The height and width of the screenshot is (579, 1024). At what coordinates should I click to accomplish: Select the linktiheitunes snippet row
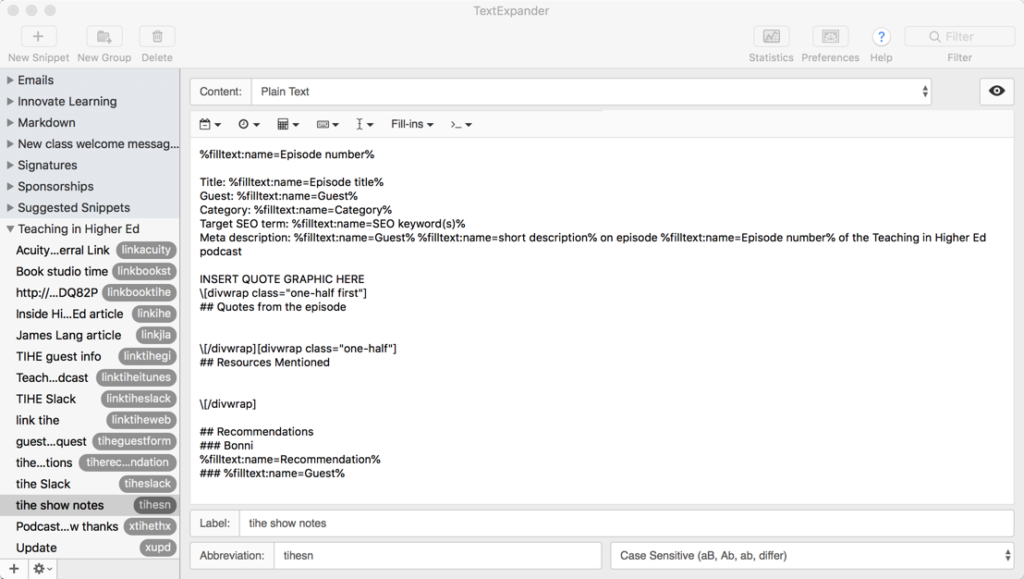click(x=89, y=377)
